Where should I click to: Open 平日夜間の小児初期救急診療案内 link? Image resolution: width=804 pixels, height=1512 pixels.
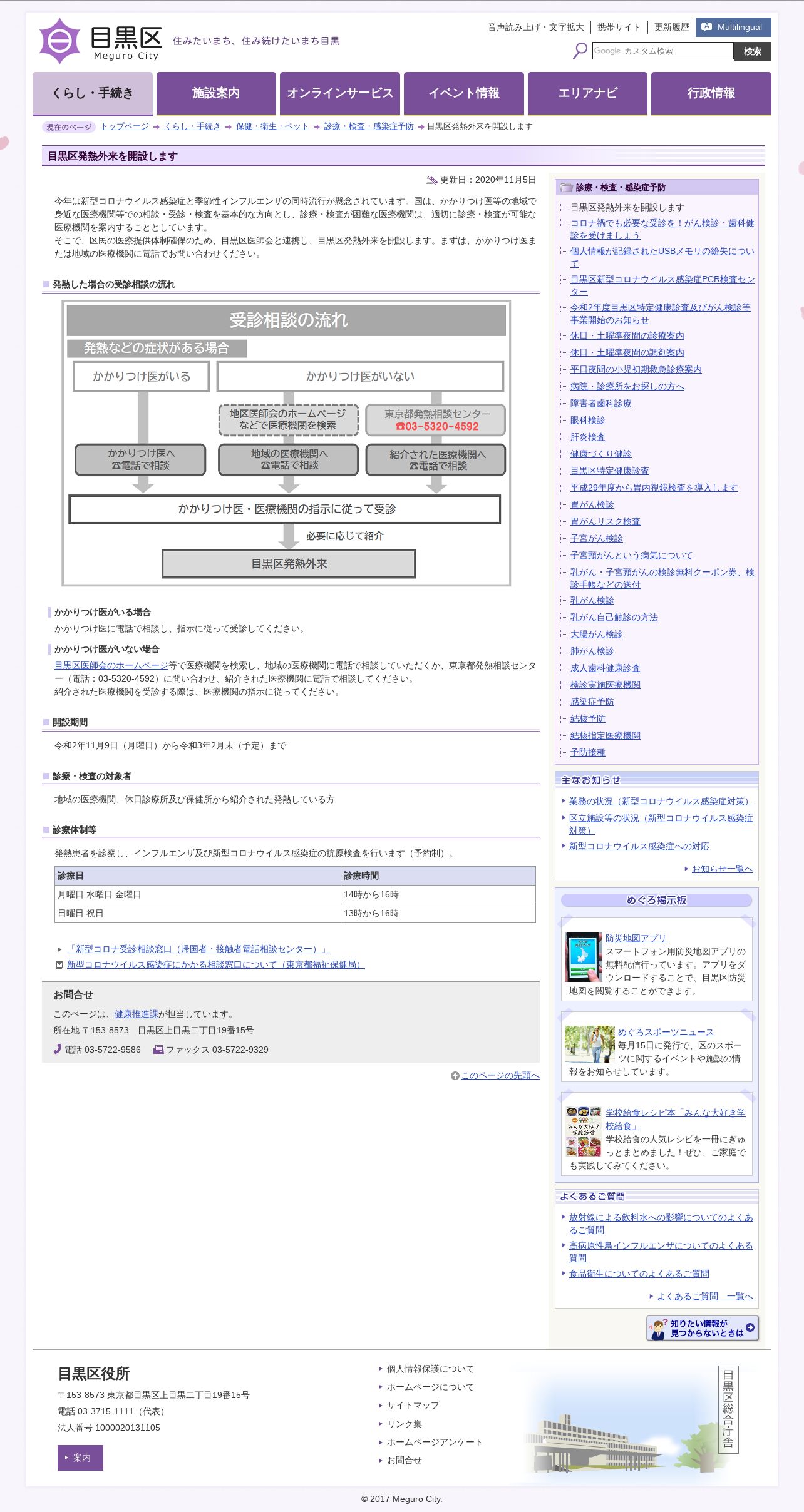636,369
